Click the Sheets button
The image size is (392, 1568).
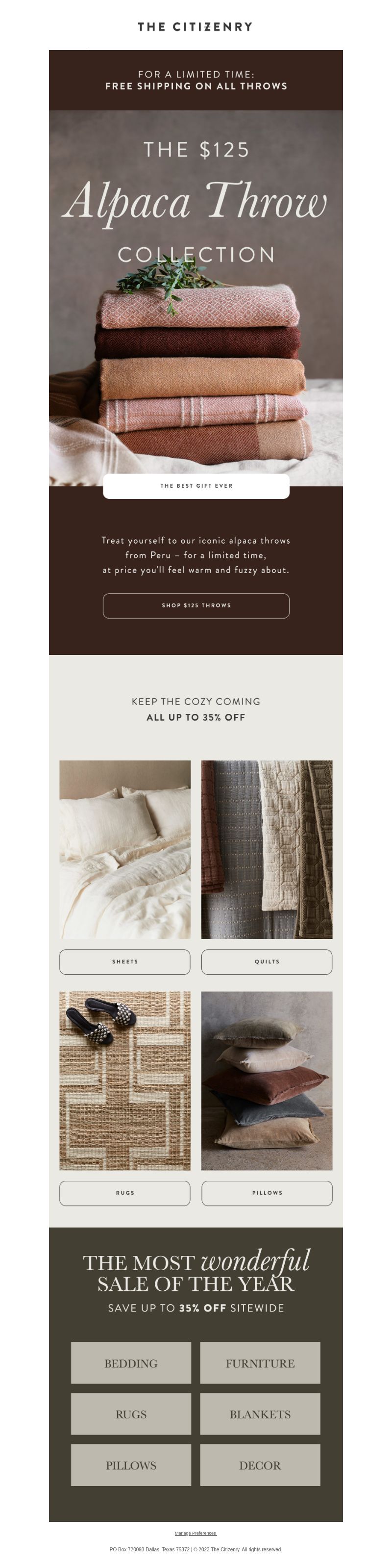[124, 961]
